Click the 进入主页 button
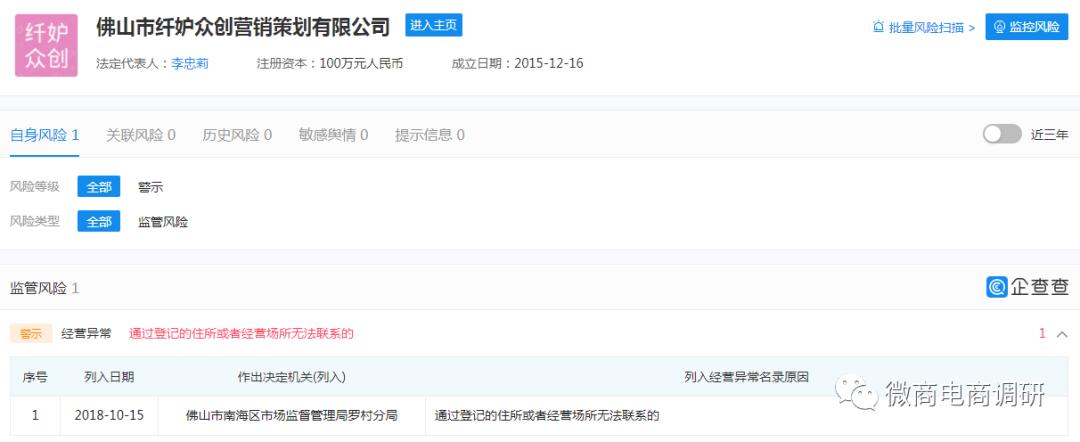1080x442 pixels. [x=434, y=26]
